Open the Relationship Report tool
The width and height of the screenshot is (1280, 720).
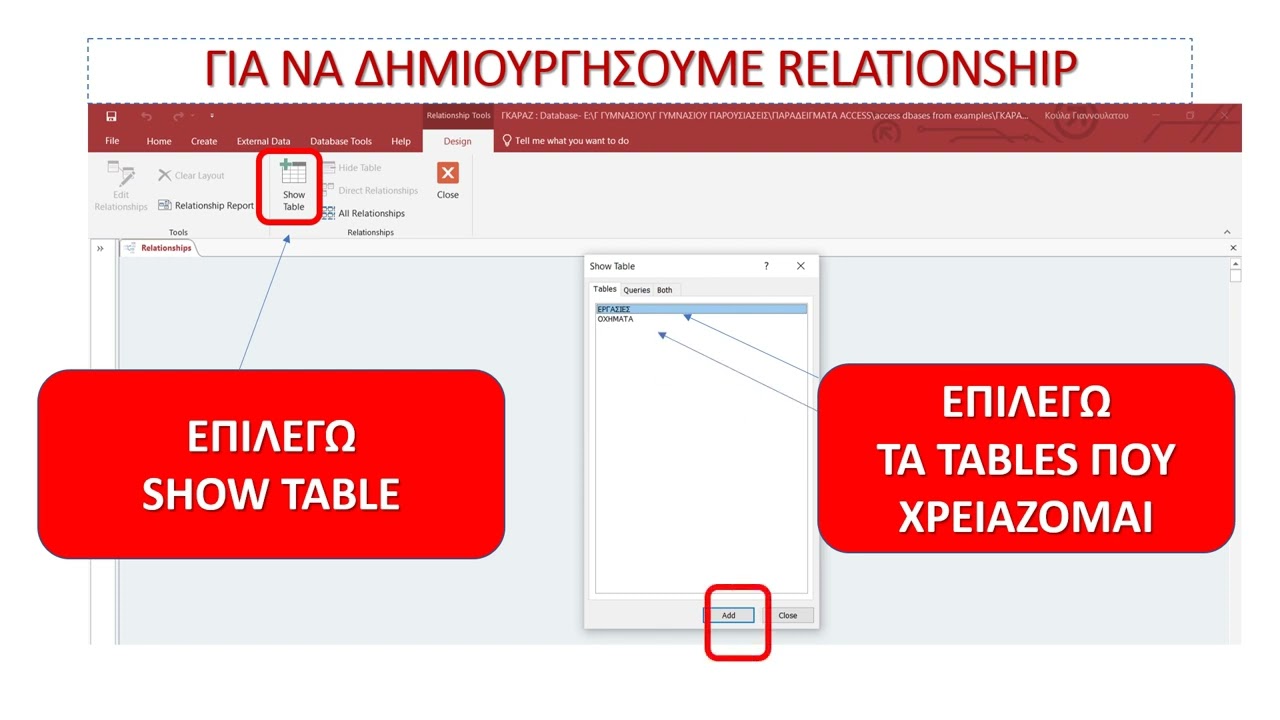pyautogui.click(x=206, y=205)
